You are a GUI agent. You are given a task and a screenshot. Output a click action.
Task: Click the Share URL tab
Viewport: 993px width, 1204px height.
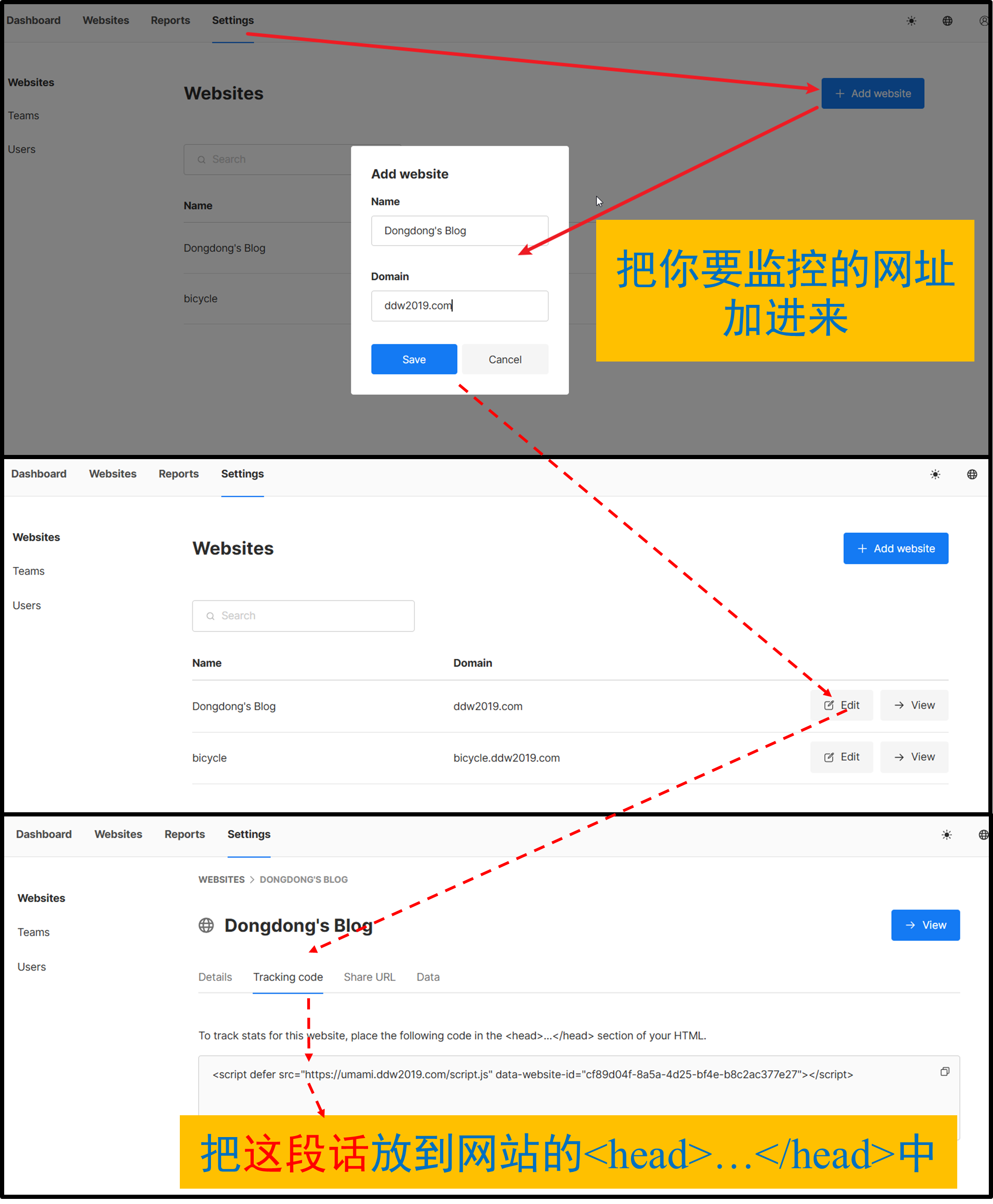(368, 977)
